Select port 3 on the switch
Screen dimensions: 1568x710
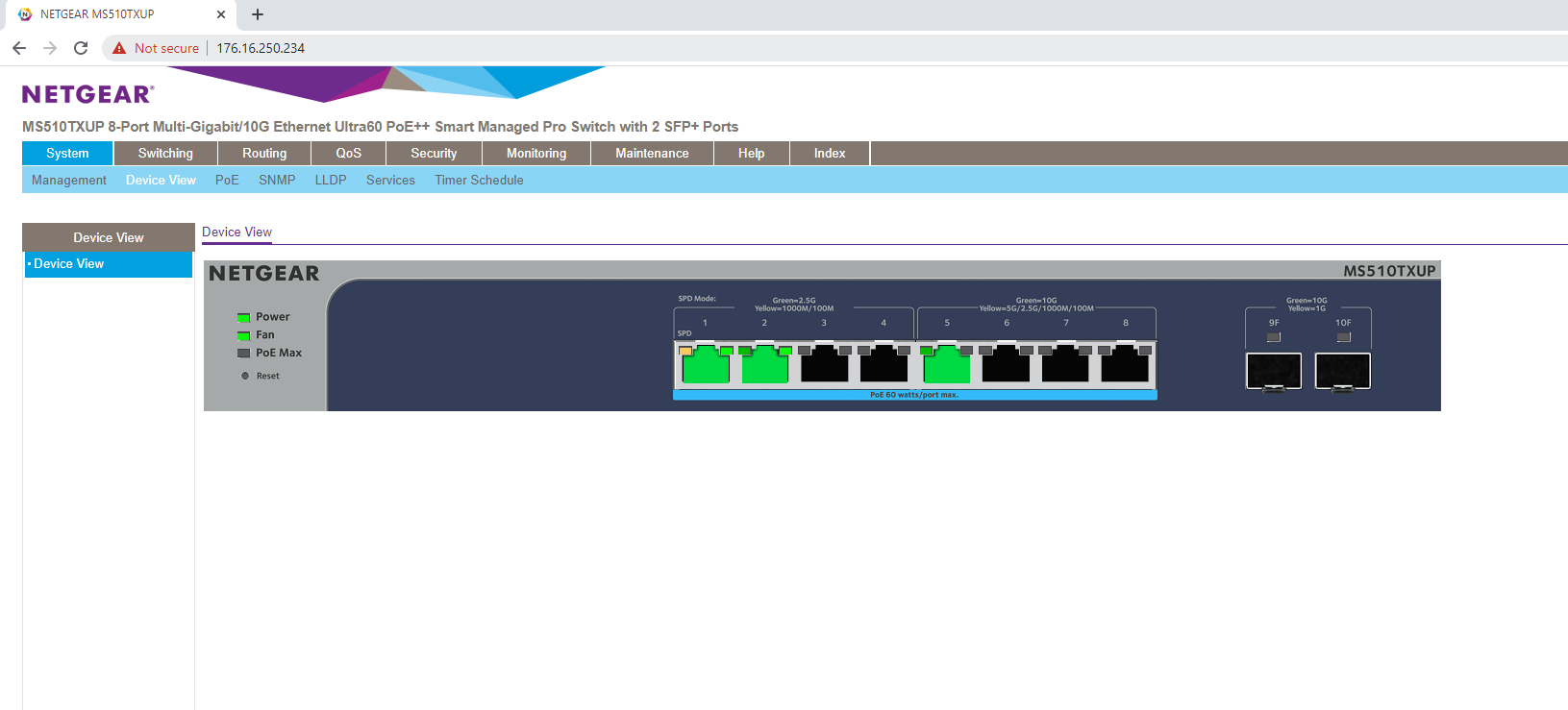825,365
